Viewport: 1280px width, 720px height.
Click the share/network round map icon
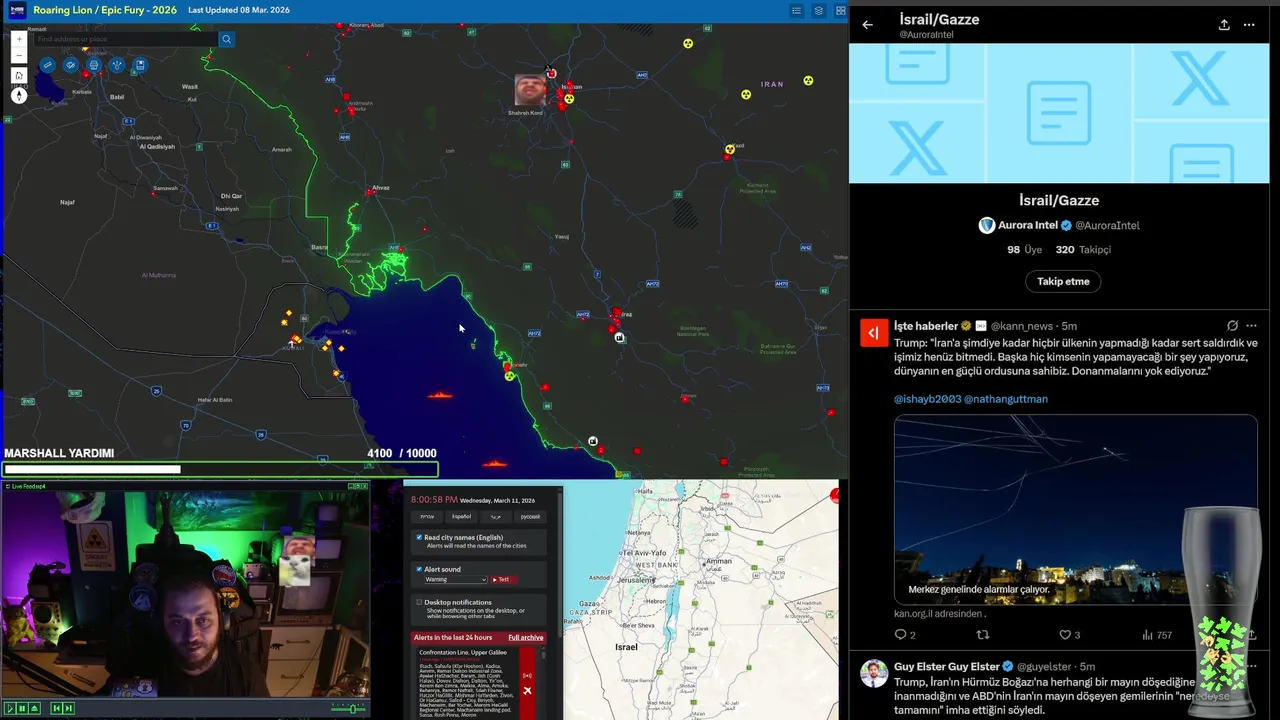(x=117, y=65)
